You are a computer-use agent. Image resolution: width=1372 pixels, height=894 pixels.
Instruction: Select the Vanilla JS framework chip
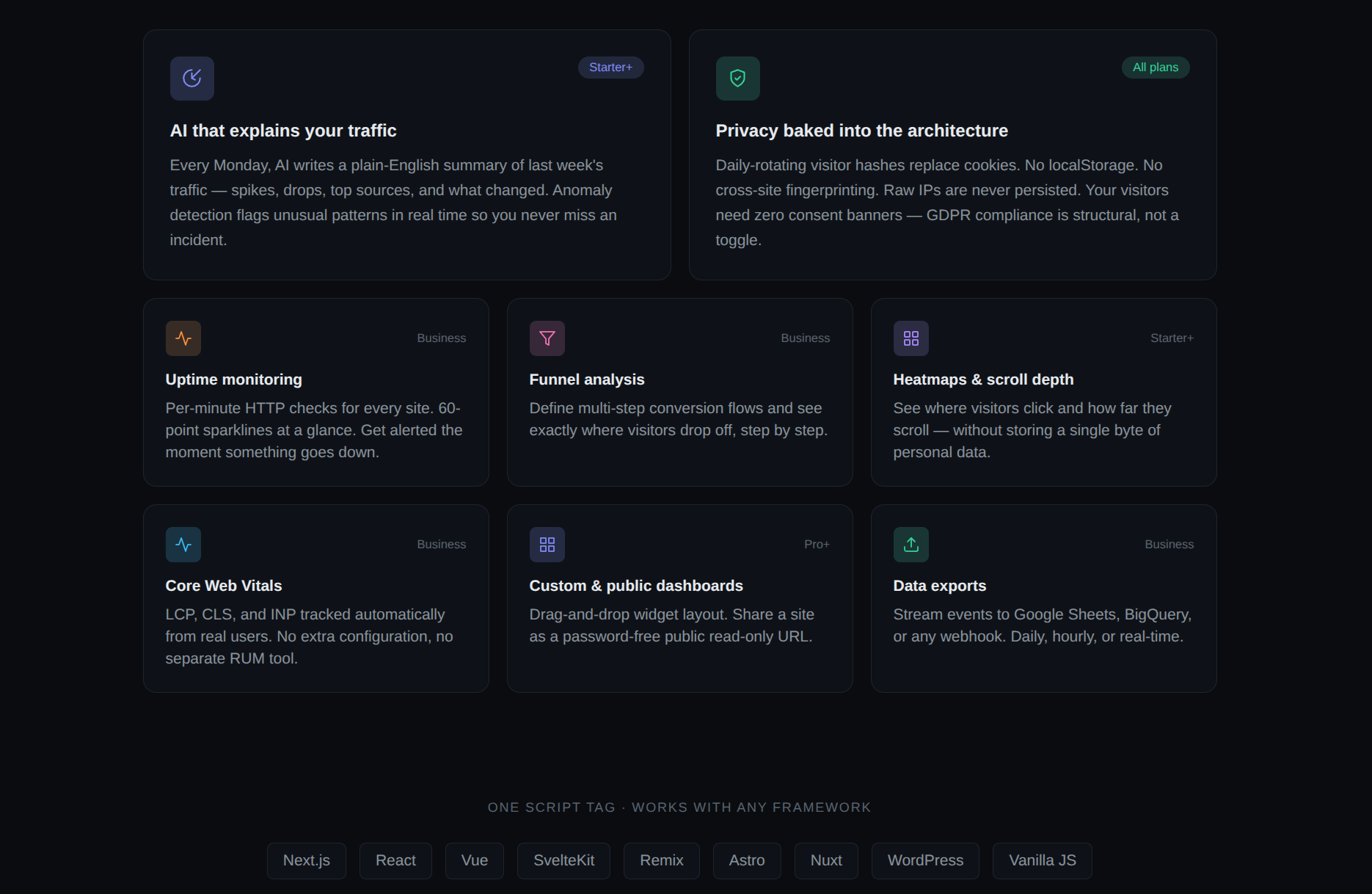pos(1043,861)
